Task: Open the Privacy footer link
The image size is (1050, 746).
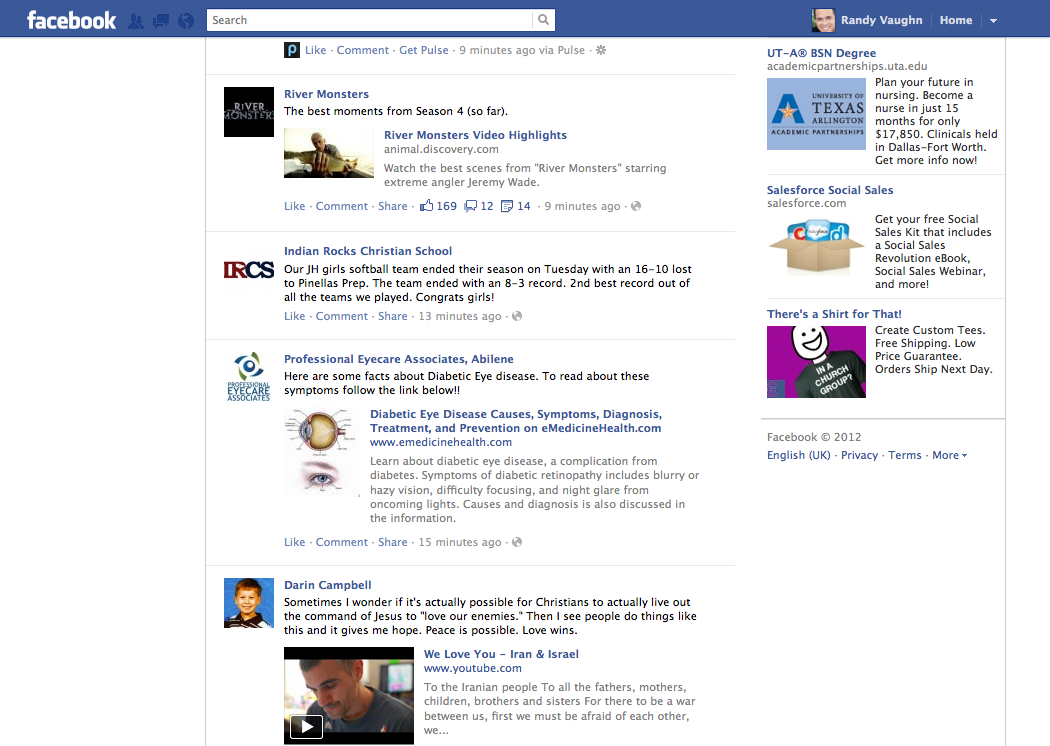Action: pyautogui.click(x=859, y=455)
